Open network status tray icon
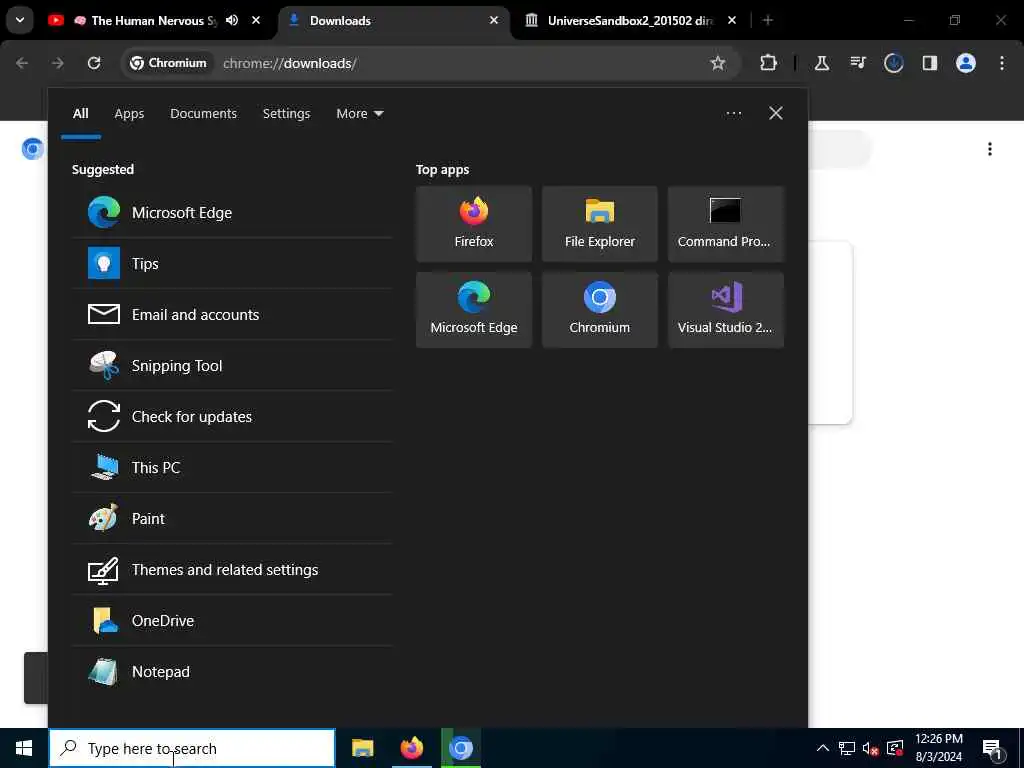The height and width of the screenshot is (768, 1024). [x=846, y=748]
